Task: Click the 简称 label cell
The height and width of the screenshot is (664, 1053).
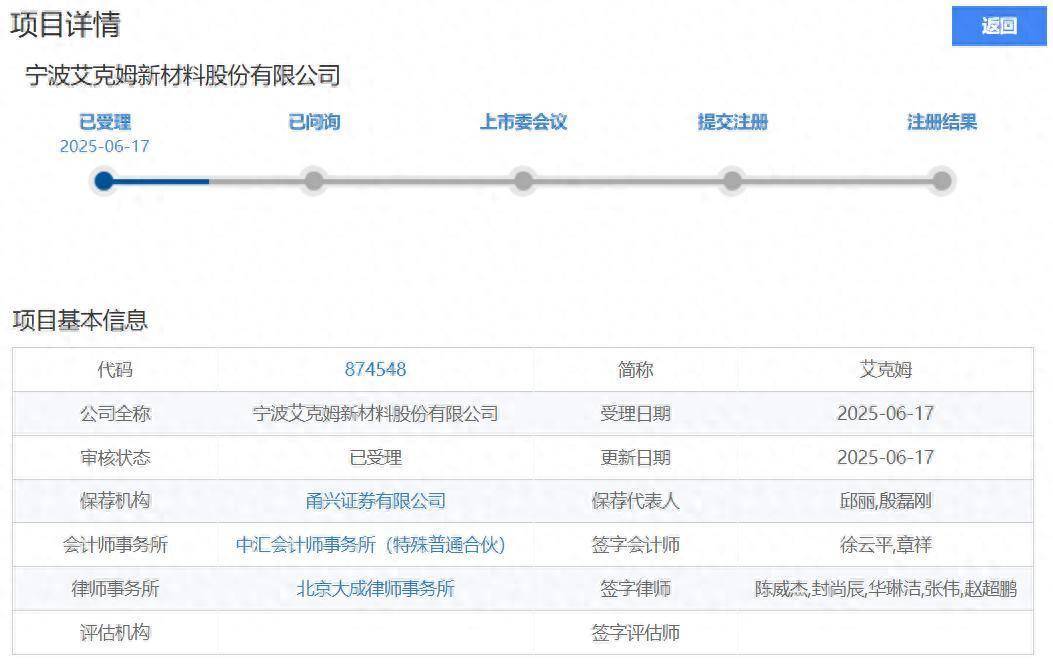Action: [635, 369]
